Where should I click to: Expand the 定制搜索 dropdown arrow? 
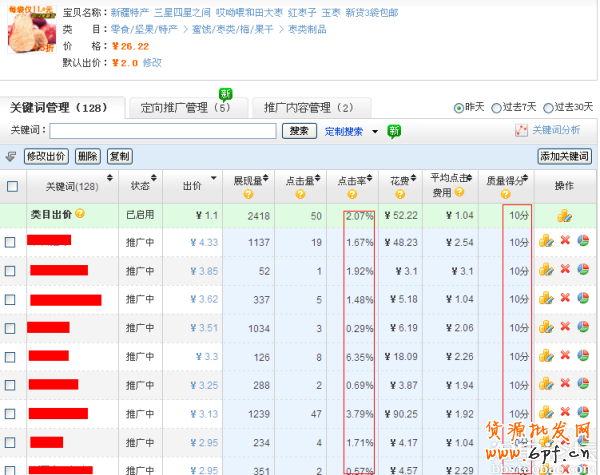tap(375, 131)
